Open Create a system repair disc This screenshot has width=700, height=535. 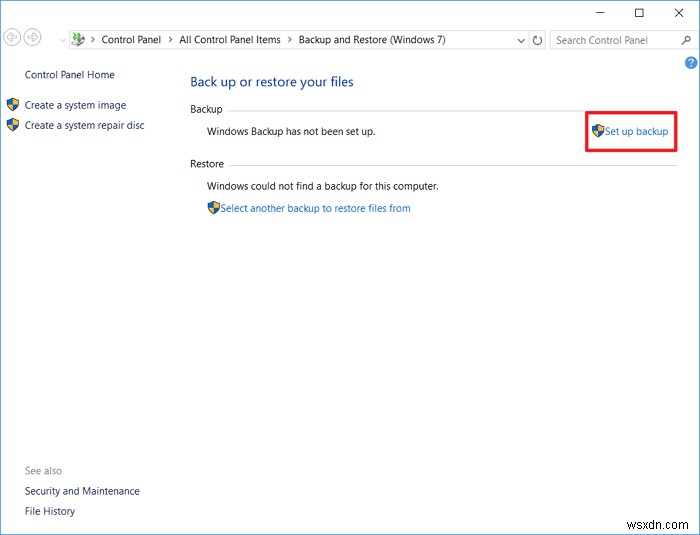(x=84, y=125)
